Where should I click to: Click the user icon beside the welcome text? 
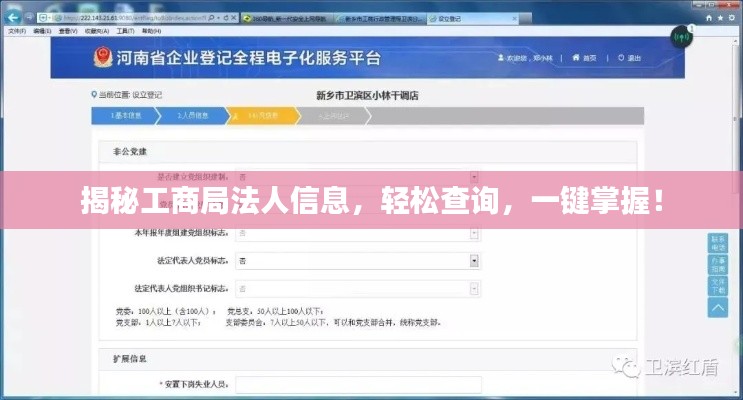click(501, 58)
